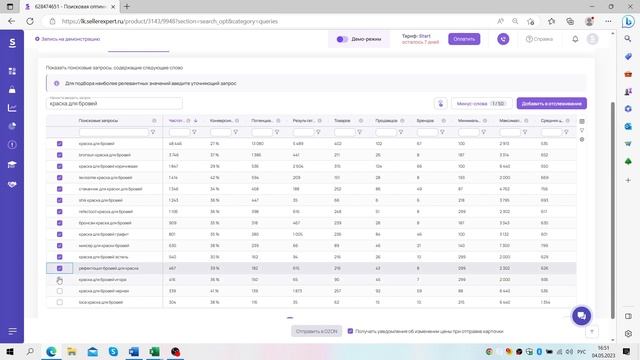The image size is (640, 360).
Task: Open filter funnel for Частотность column
Action: (194, 132)
